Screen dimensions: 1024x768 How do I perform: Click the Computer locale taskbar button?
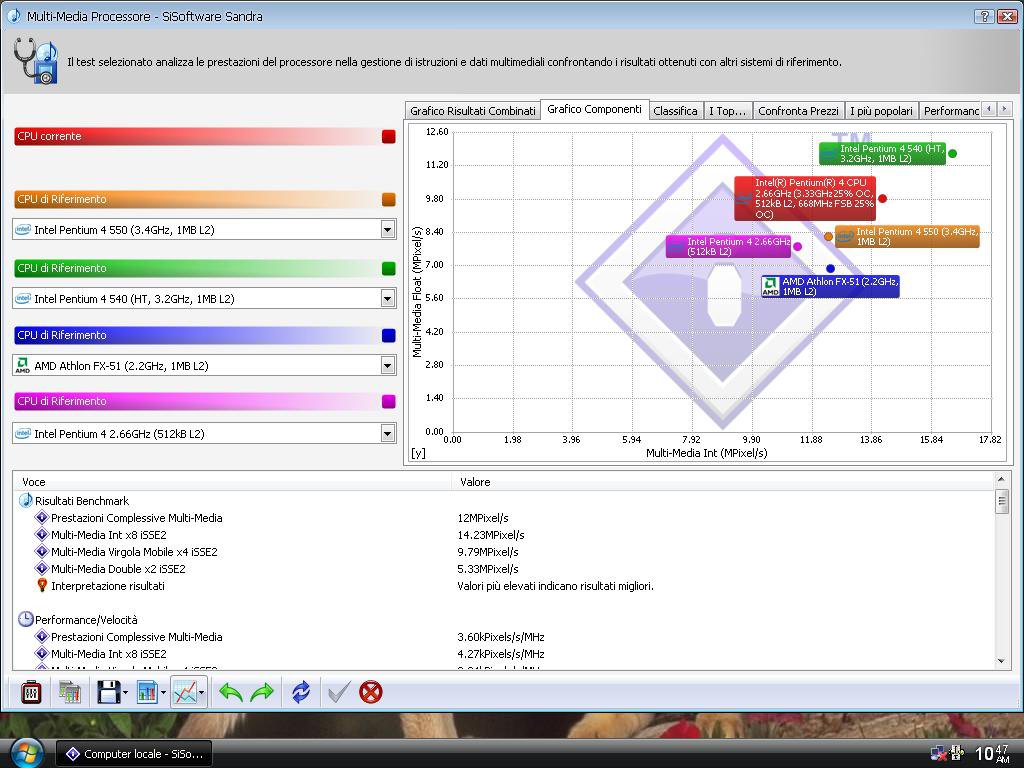pos(134,754)
